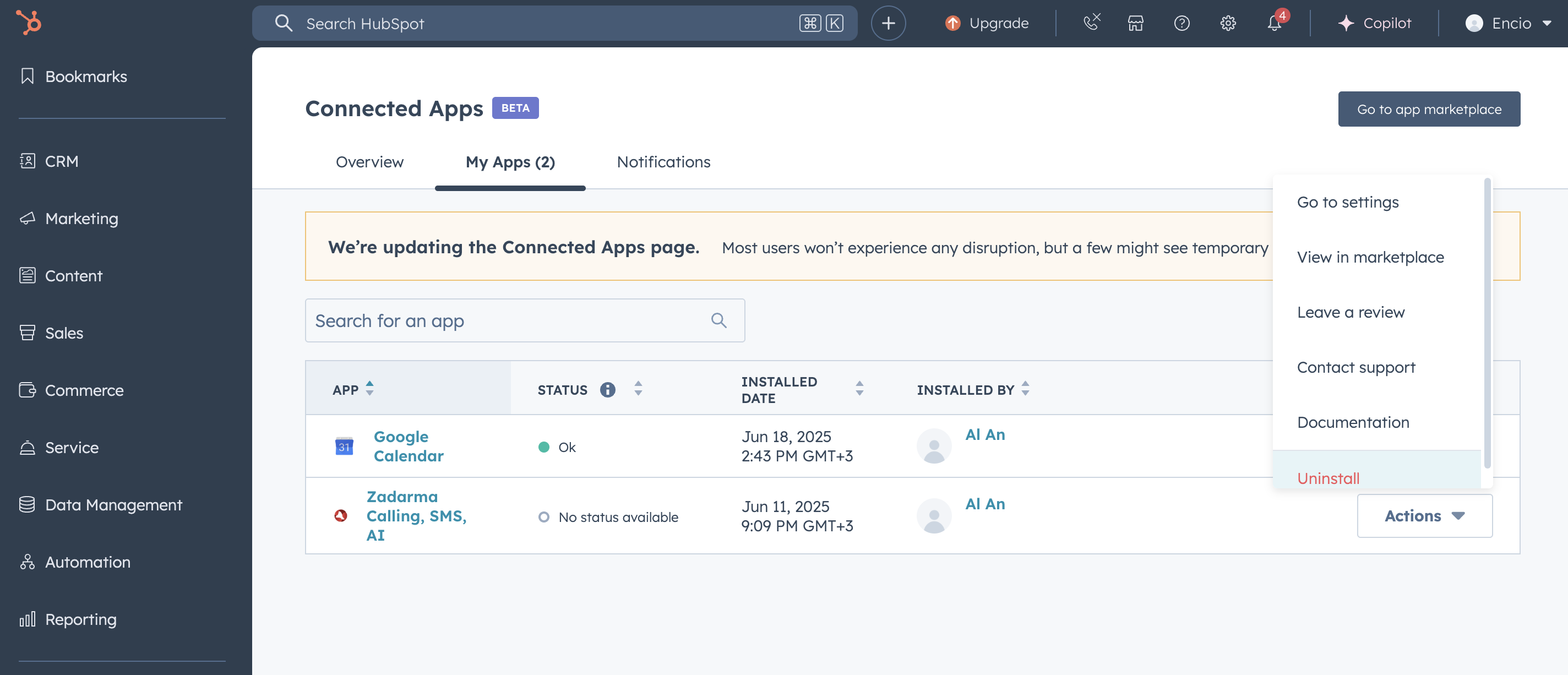This screenshot has height=675, width=1568.
Task: Open Copilot from the top bar
Action: tap(1376, 23)
